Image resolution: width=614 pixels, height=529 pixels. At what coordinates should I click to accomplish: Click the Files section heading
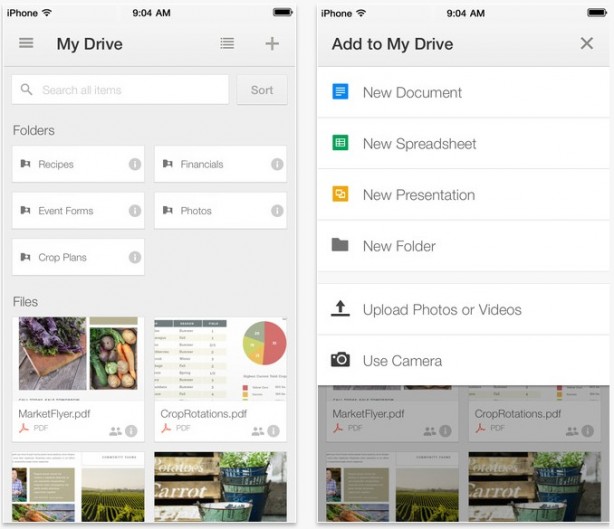pos(25,302)
